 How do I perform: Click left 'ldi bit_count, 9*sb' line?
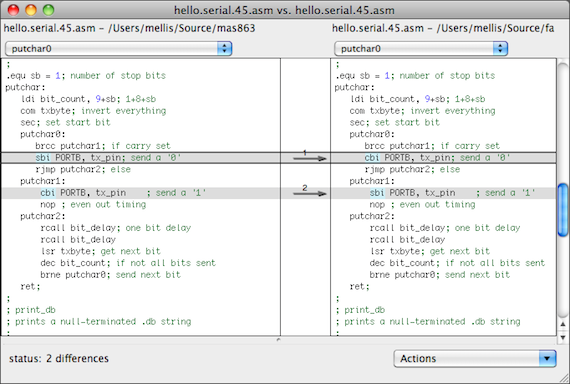click(88, 99)
